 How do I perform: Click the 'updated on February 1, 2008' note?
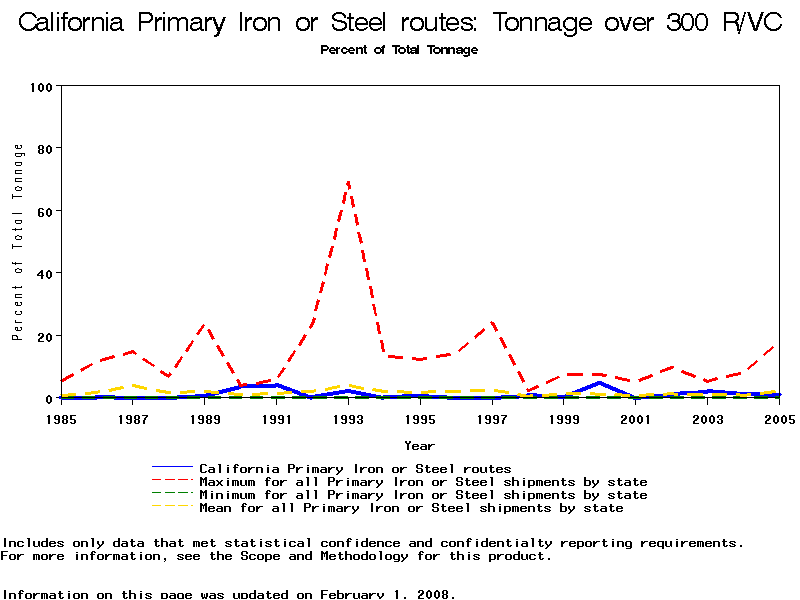(x=228, y=594)
